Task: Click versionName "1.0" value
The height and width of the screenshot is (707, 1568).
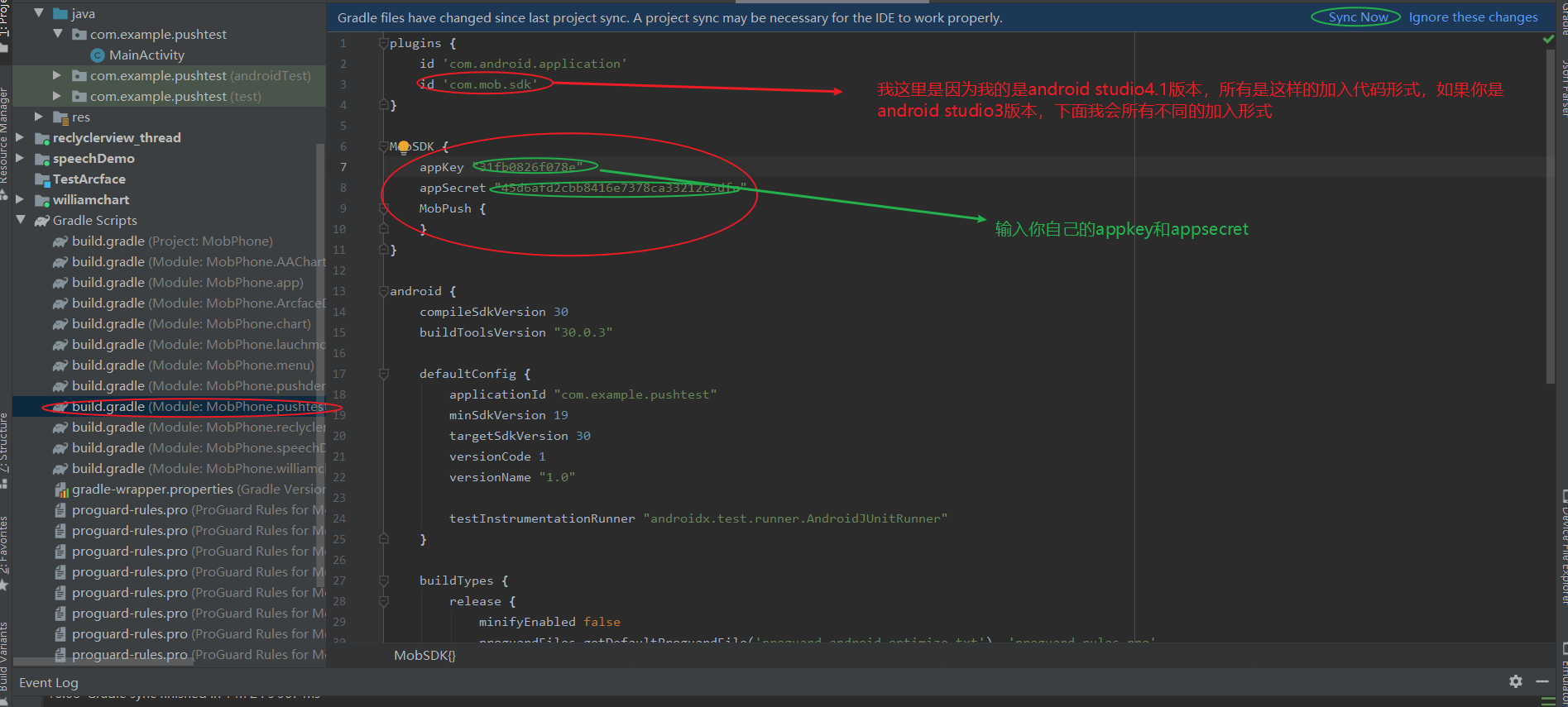Action: coord(557,477)
